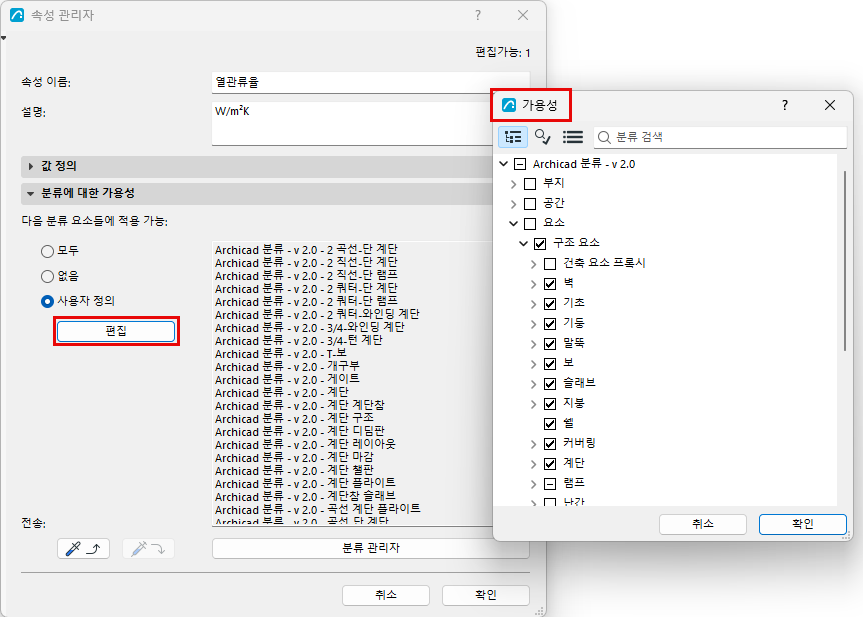Screen dimensions: 863x617
Task: Select the 'Archicad 분류 - v 2.0 - T-보' list entry
Action: (281, 353)
